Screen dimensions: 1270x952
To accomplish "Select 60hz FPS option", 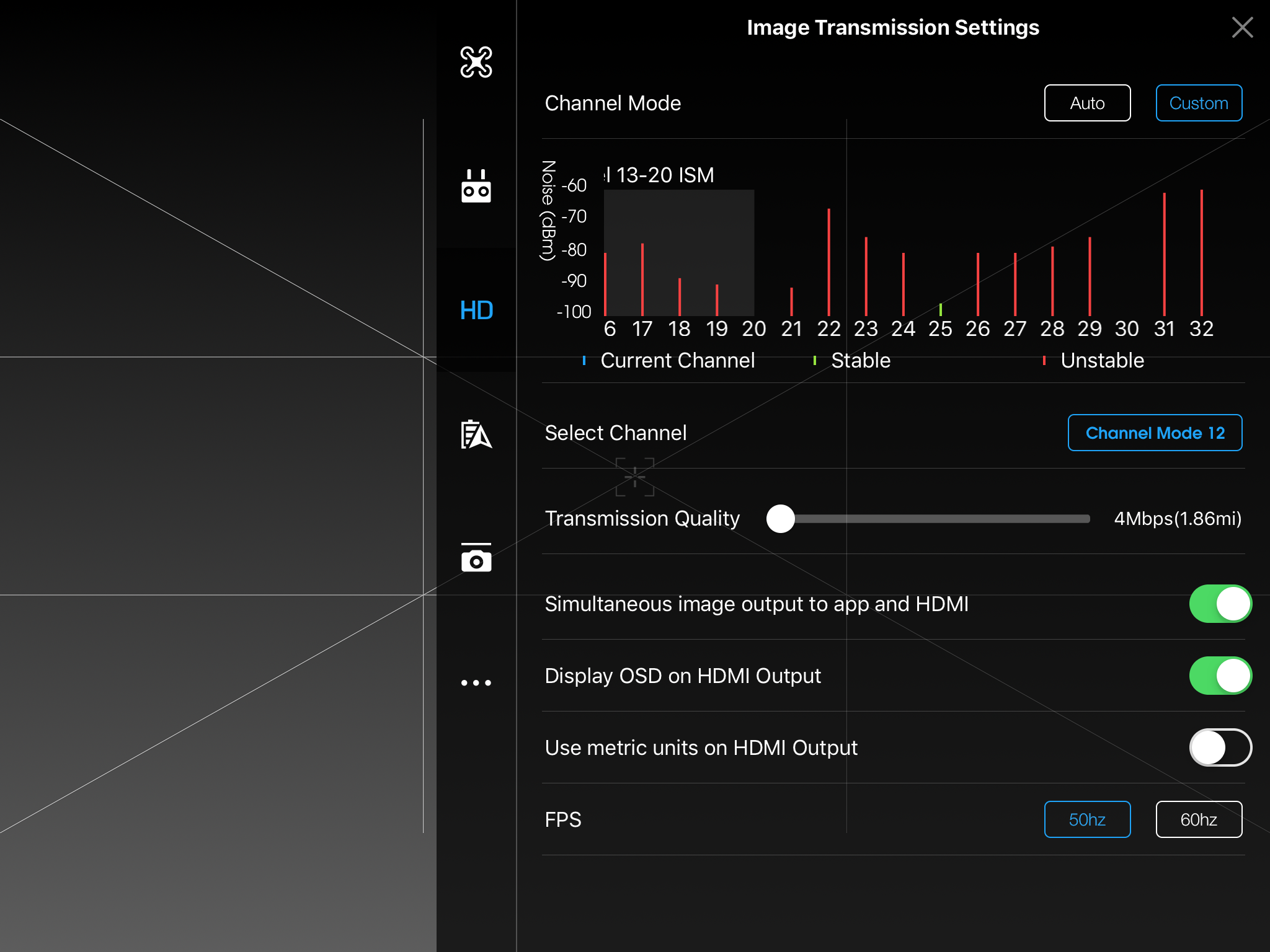I will [1199, 819].
